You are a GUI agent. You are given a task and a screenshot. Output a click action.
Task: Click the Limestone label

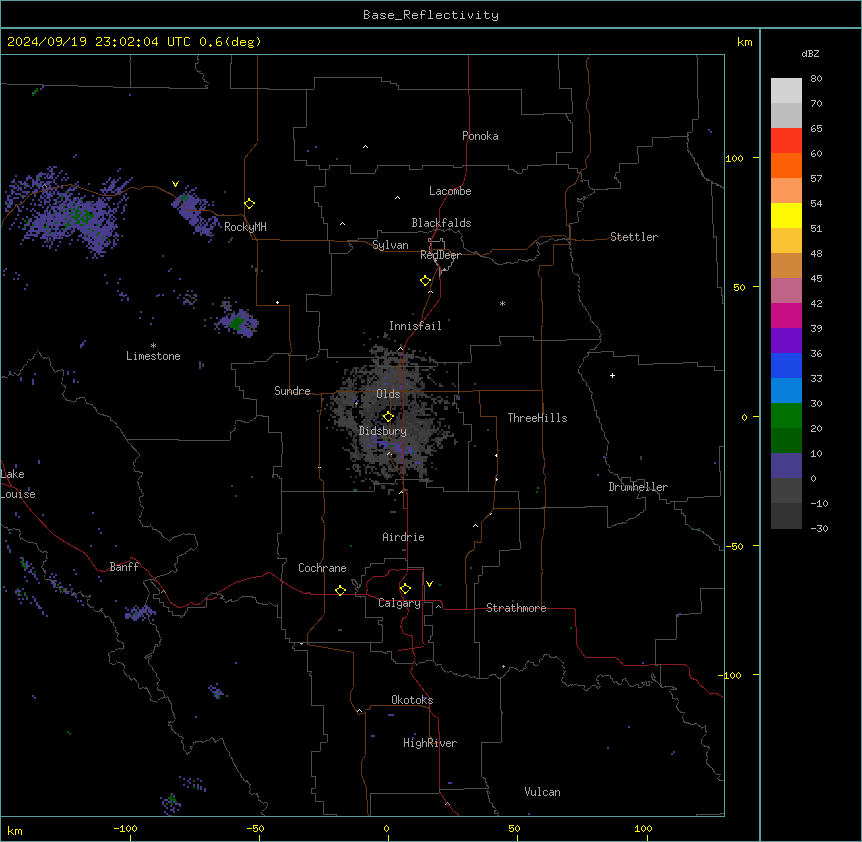tap(153, 356)
